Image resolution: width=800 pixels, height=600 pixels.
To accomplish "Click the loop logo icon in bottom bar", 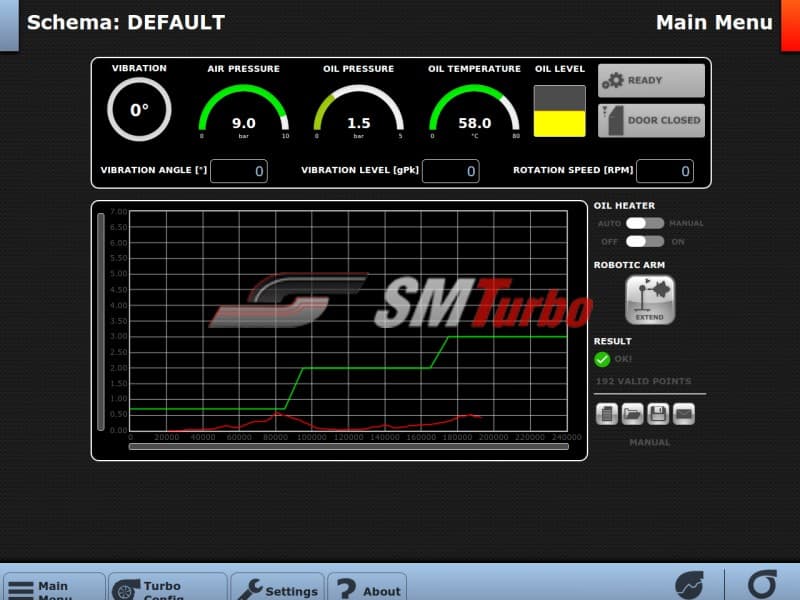I will pyautogui.click(x=762, y=585).
